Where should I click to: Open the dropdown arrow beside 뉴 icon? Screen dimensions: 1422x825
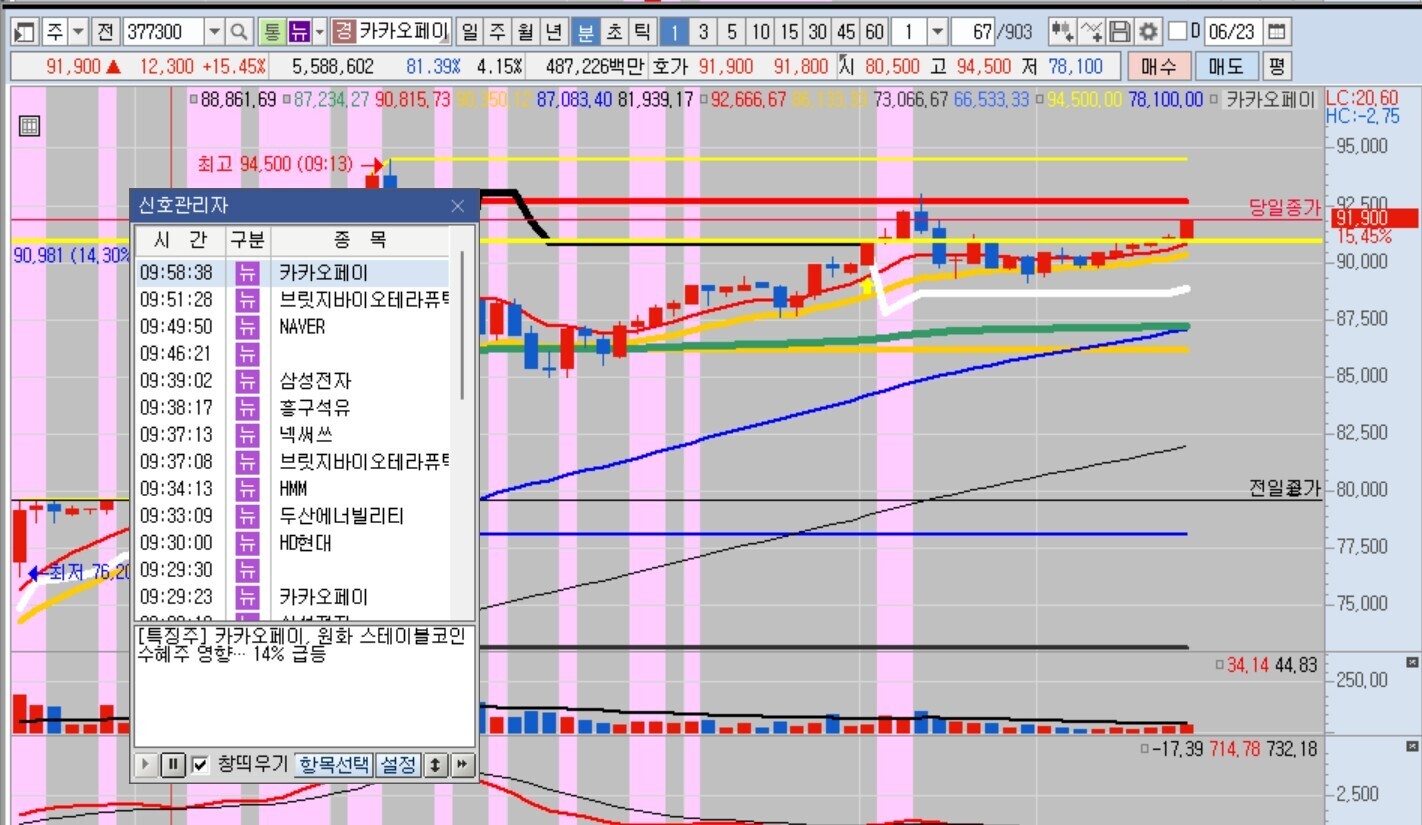click(320, 32)
